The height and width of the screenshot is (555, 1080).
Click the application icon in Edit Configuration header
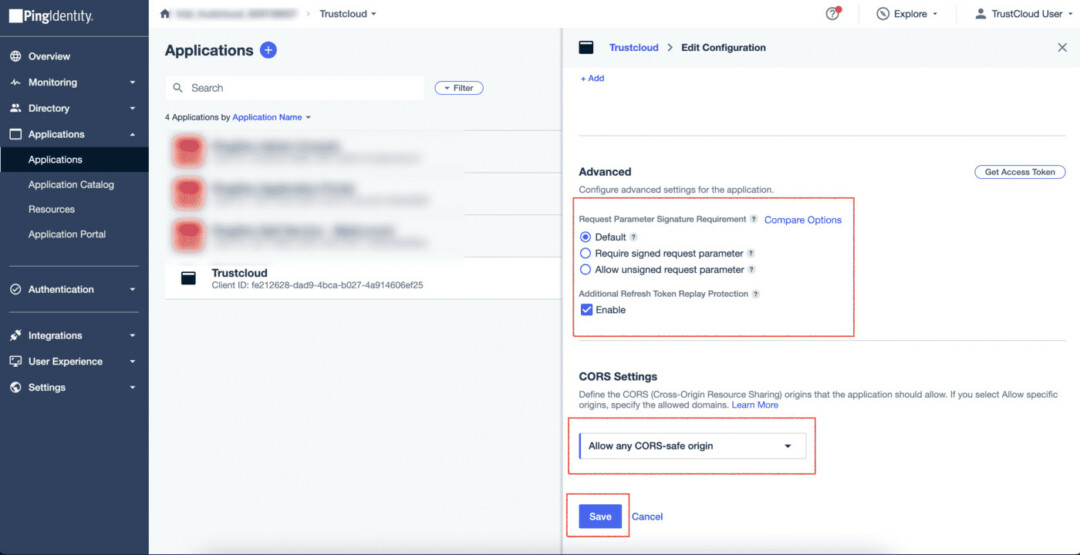pos(586,48)
